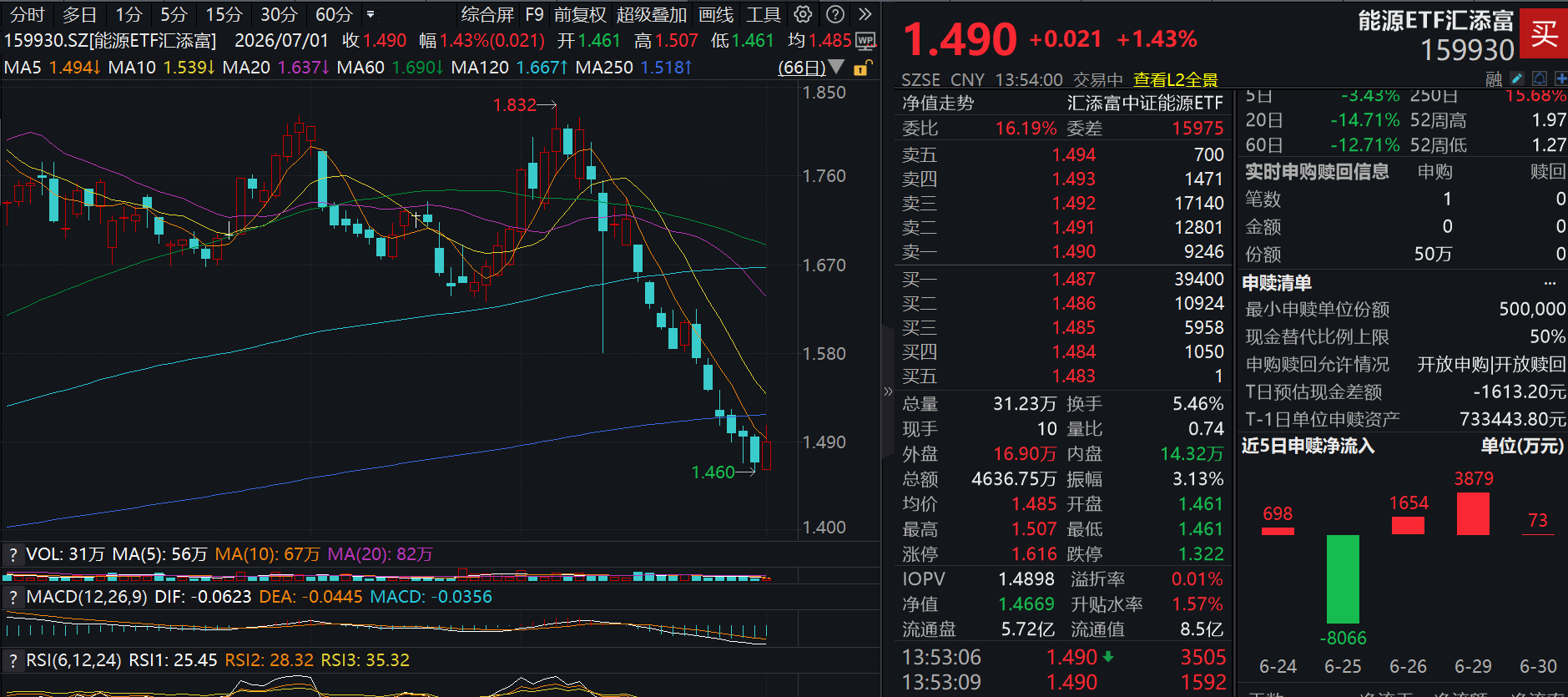Collapse the side panel splitter arrow

(x=887, y=391)
